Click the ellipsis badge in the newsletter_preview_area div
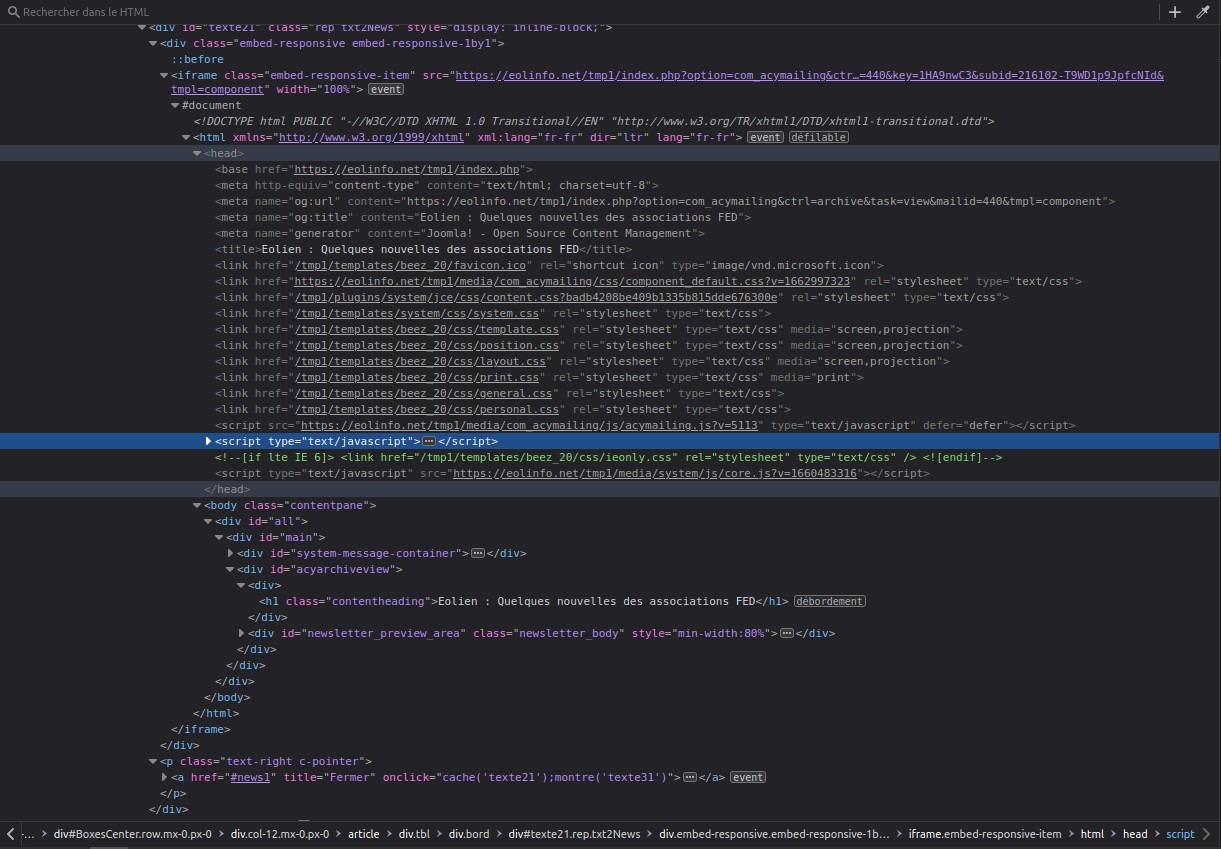The image size is (1221, 849). coord(786,633)
